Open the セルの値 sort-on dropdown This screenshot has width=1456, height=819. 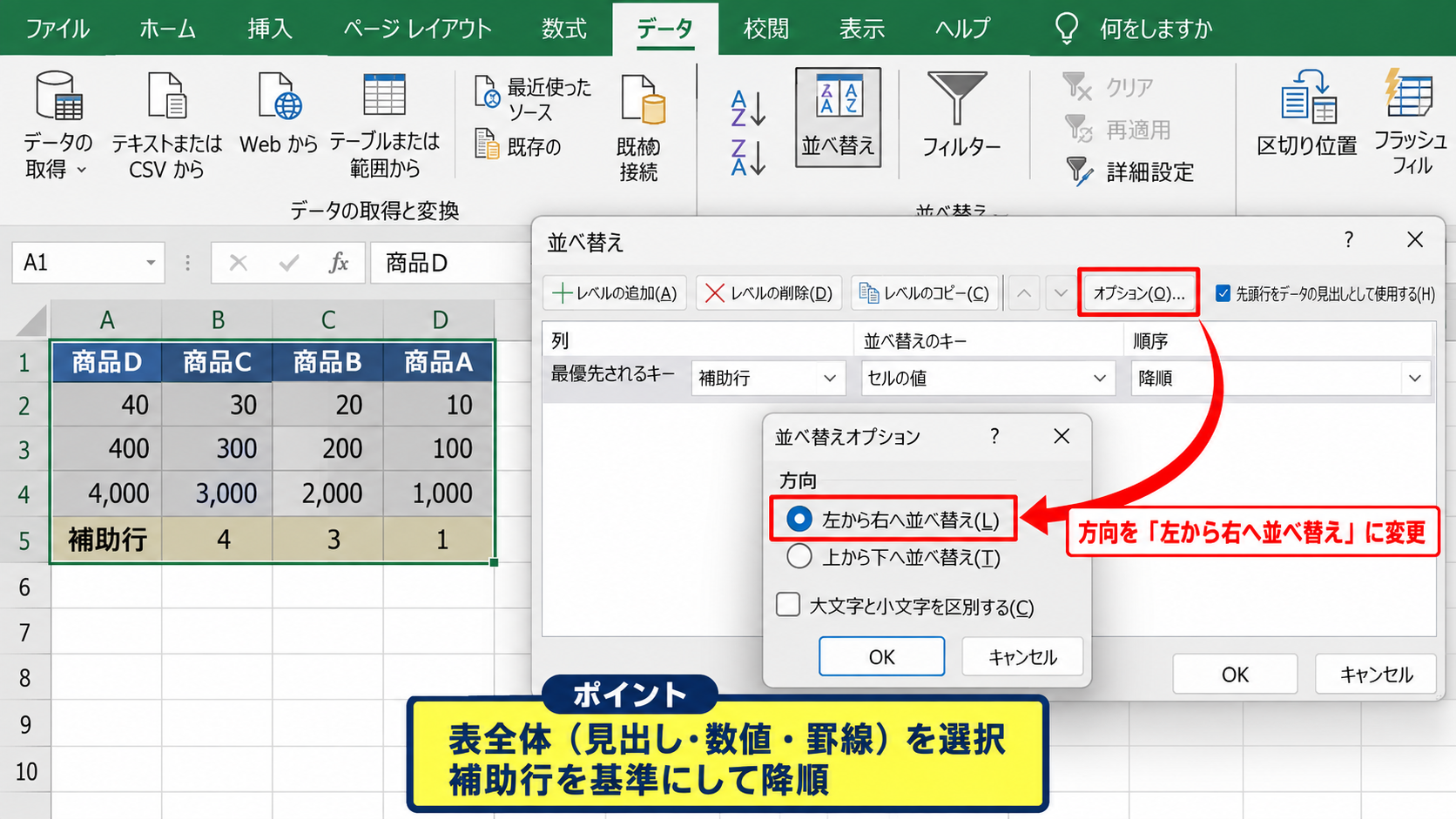988,378
